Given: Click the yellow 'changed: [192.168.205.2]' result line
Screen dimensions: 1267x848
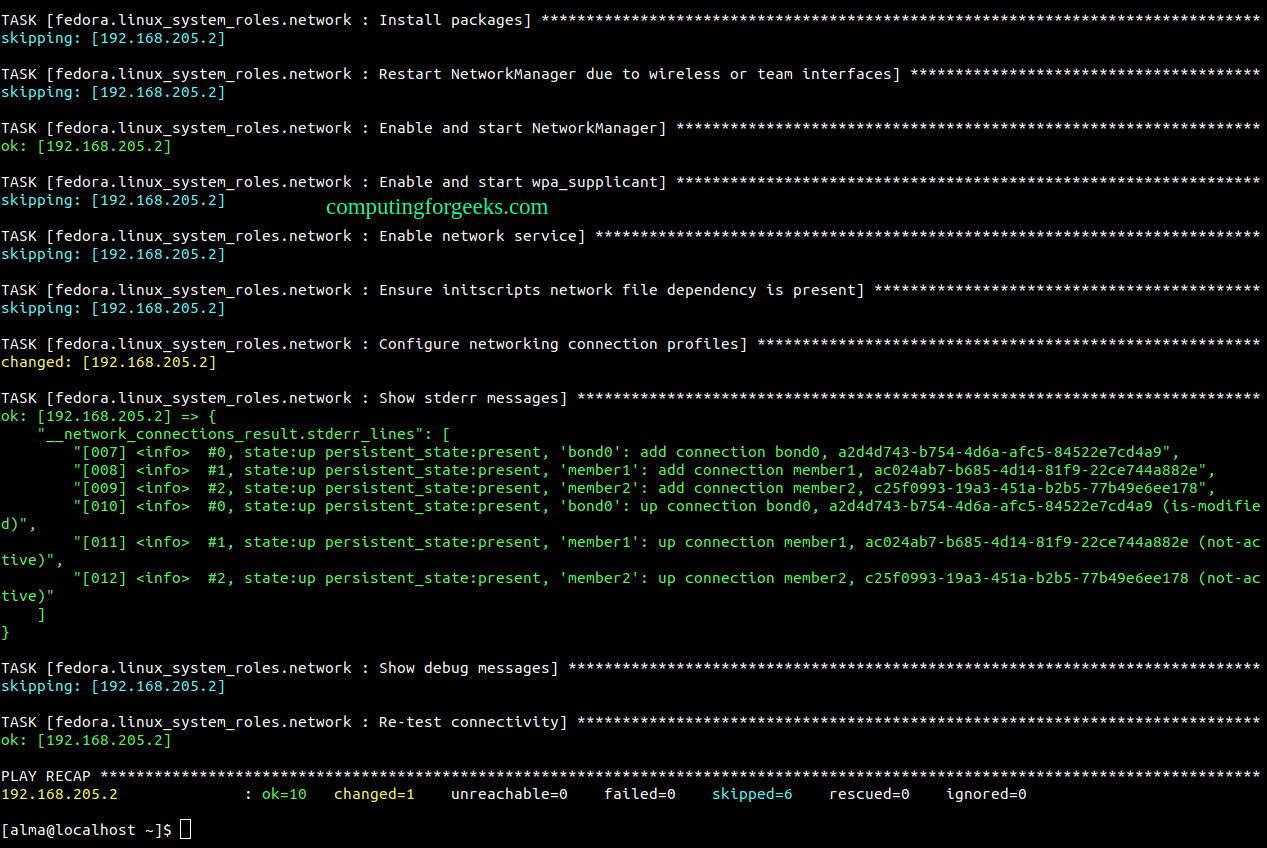Looking at the screenshot, I should tap(108, 362).
